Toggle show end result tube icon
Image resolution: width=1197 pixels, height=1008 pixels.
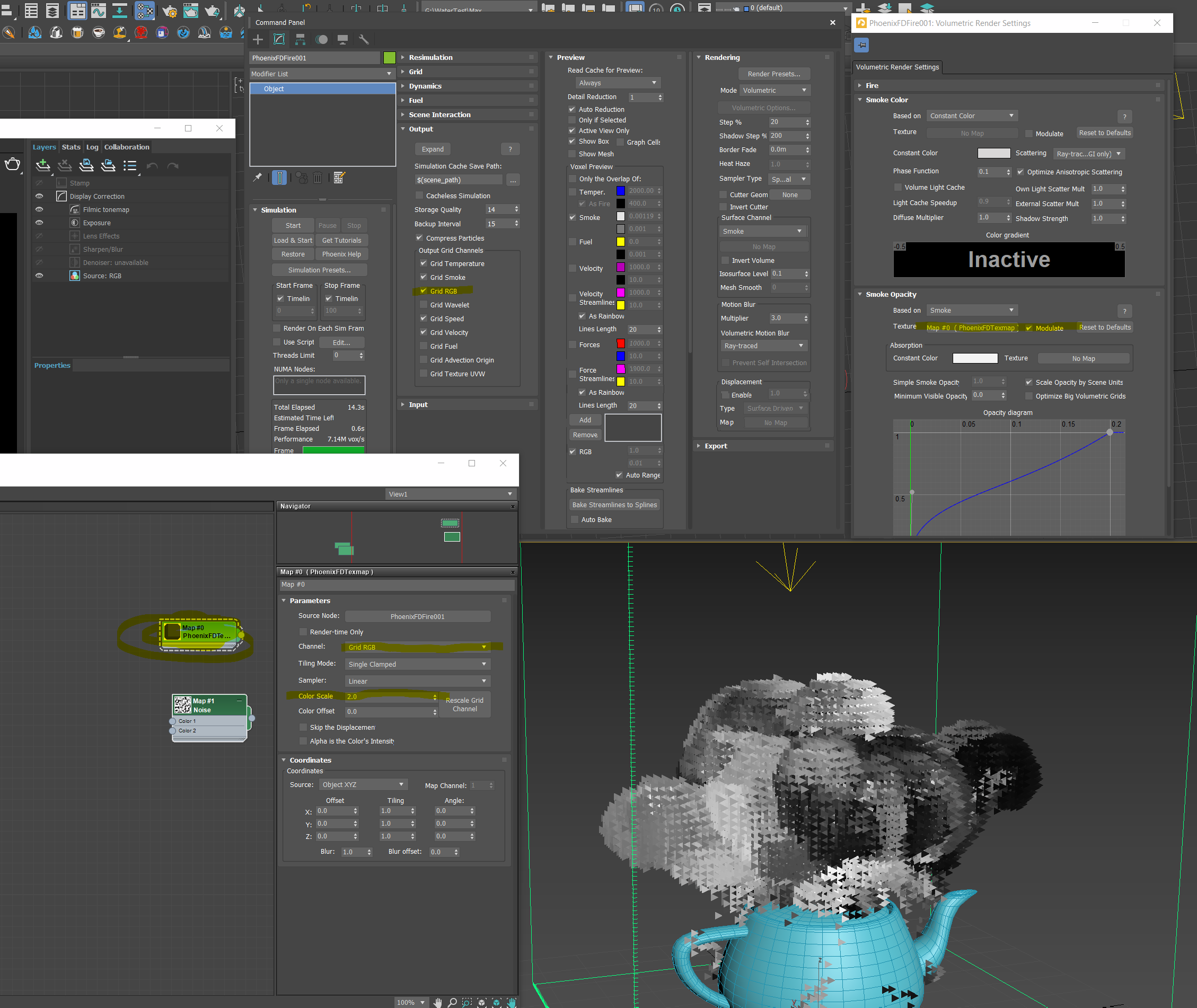coord(279,177)
